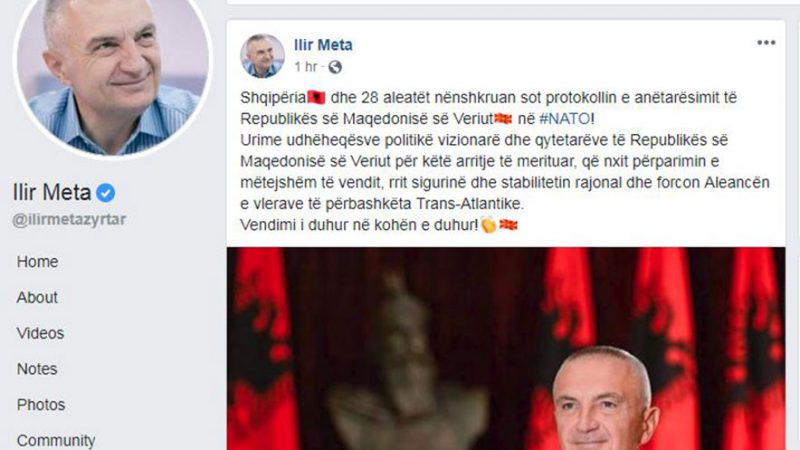This screenshot has height=450, width=800.
Task: Open the small post author avatar
Action: 262,56
